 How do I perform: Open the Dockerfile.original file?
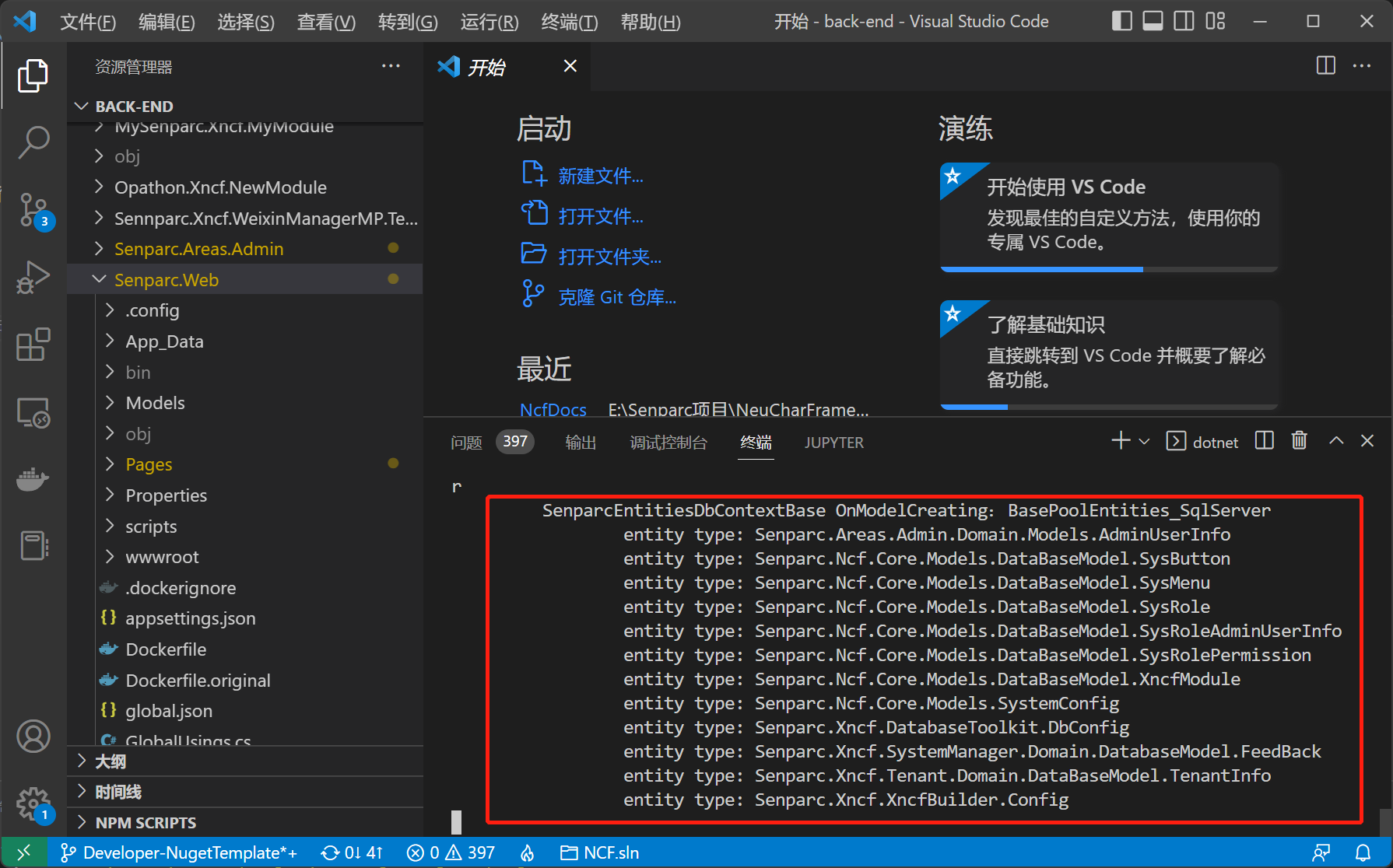point(244,681)
